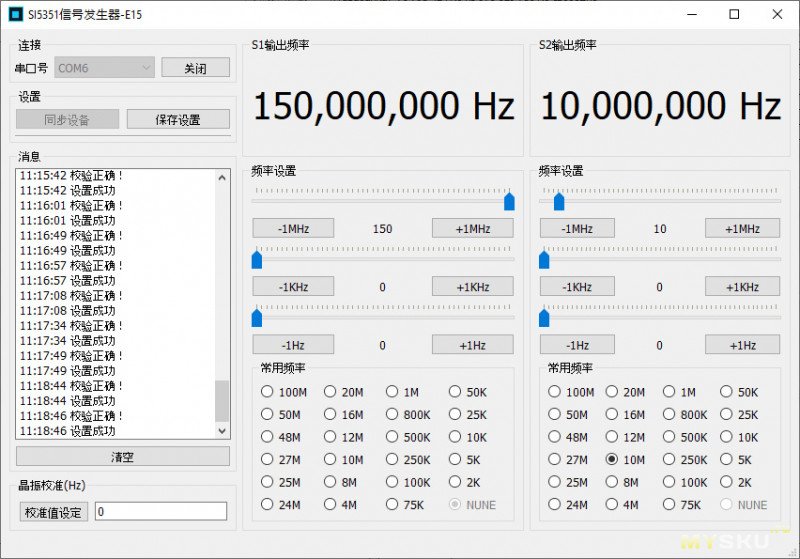Maximize the SI5351 application window
The height and width of the screenshot is (559, 800).
pyautogui.click(x=734, y=15)
